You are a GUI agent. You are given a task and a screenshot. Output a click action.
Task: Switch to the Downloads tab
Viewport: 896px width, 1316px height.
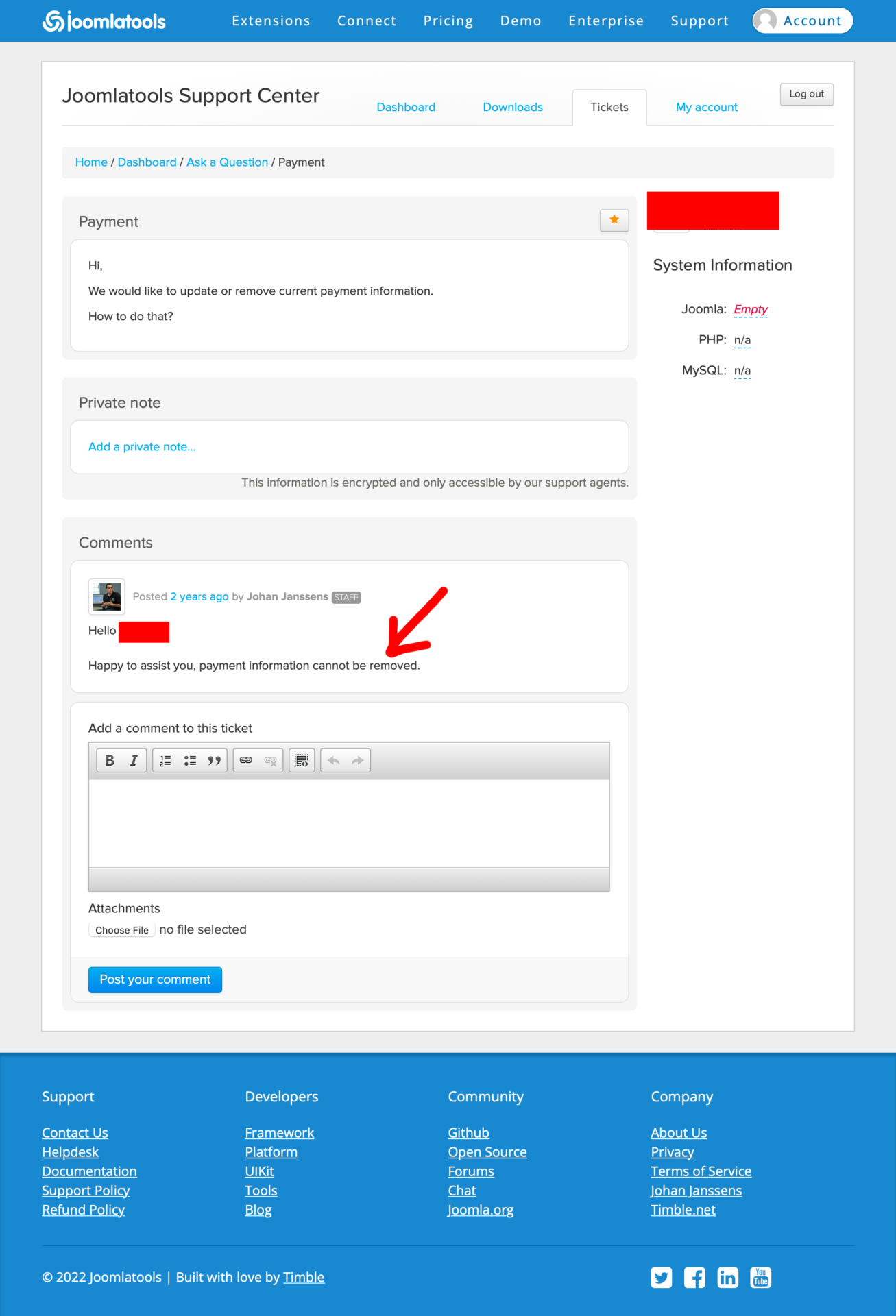513,107
